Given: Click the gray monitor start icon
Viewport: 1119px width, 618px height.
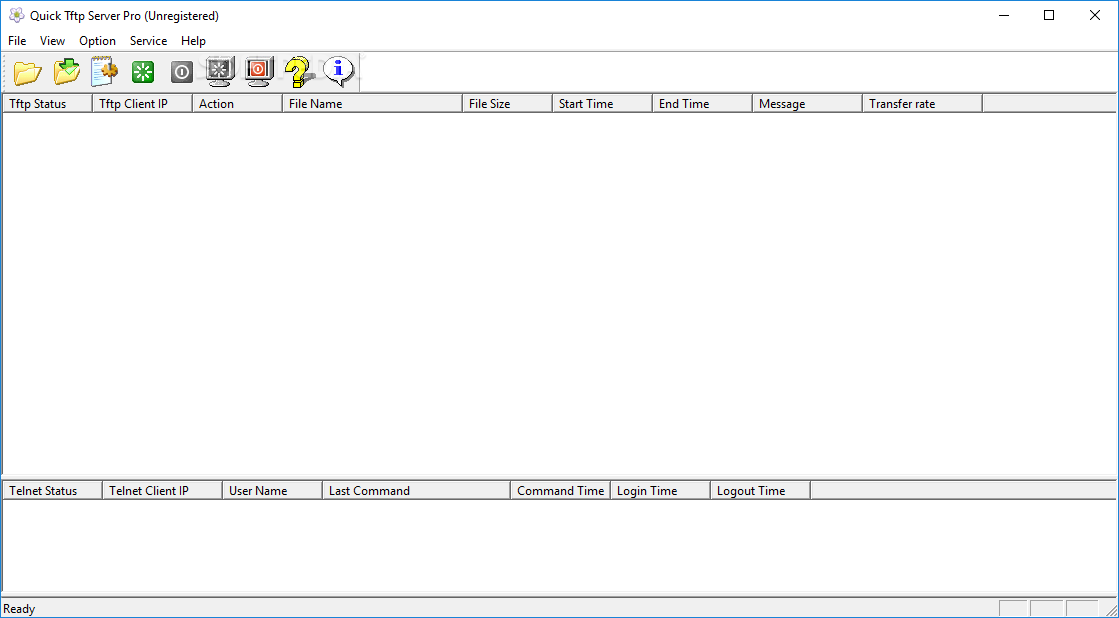Looking at the screenshot, I should click(220, 72).
